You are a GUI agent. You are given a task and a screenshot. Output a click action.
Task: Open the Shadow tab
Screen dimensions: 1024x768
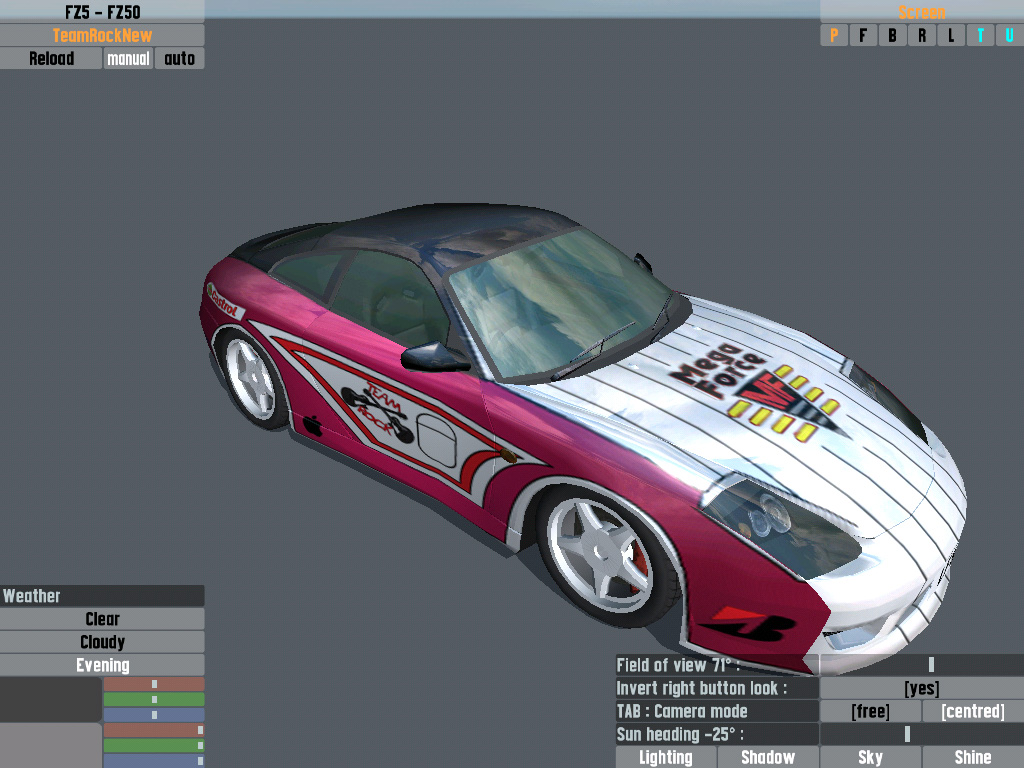tap(768, 758)
